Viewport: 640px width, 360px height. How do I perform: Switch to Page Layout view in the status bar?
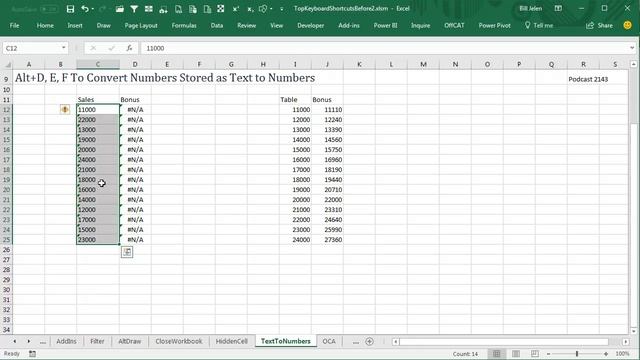(516, 354)
